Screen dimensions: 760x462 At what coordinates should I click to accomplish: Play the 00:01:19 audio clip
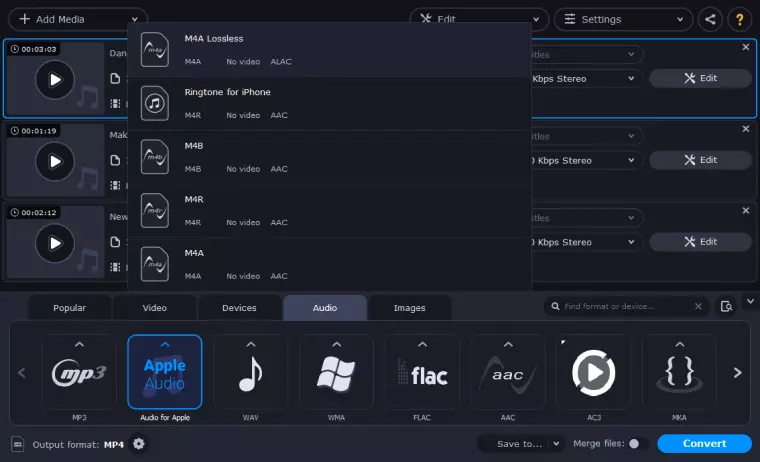(55, 161)
